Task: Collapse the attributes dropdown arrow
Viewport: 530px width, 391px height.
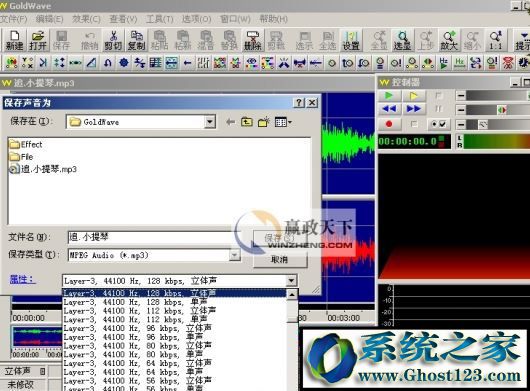Action: pyautogui.click(x=291, y=280)
